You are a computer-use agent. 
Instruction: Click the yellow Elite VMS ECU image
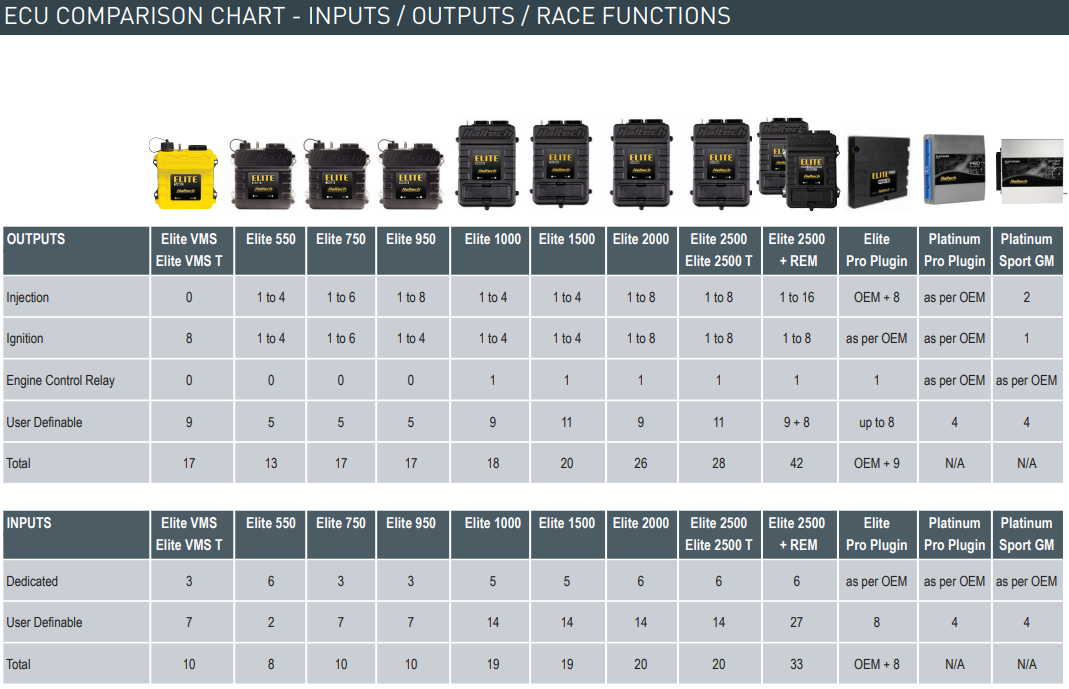[x=187, y=176]
